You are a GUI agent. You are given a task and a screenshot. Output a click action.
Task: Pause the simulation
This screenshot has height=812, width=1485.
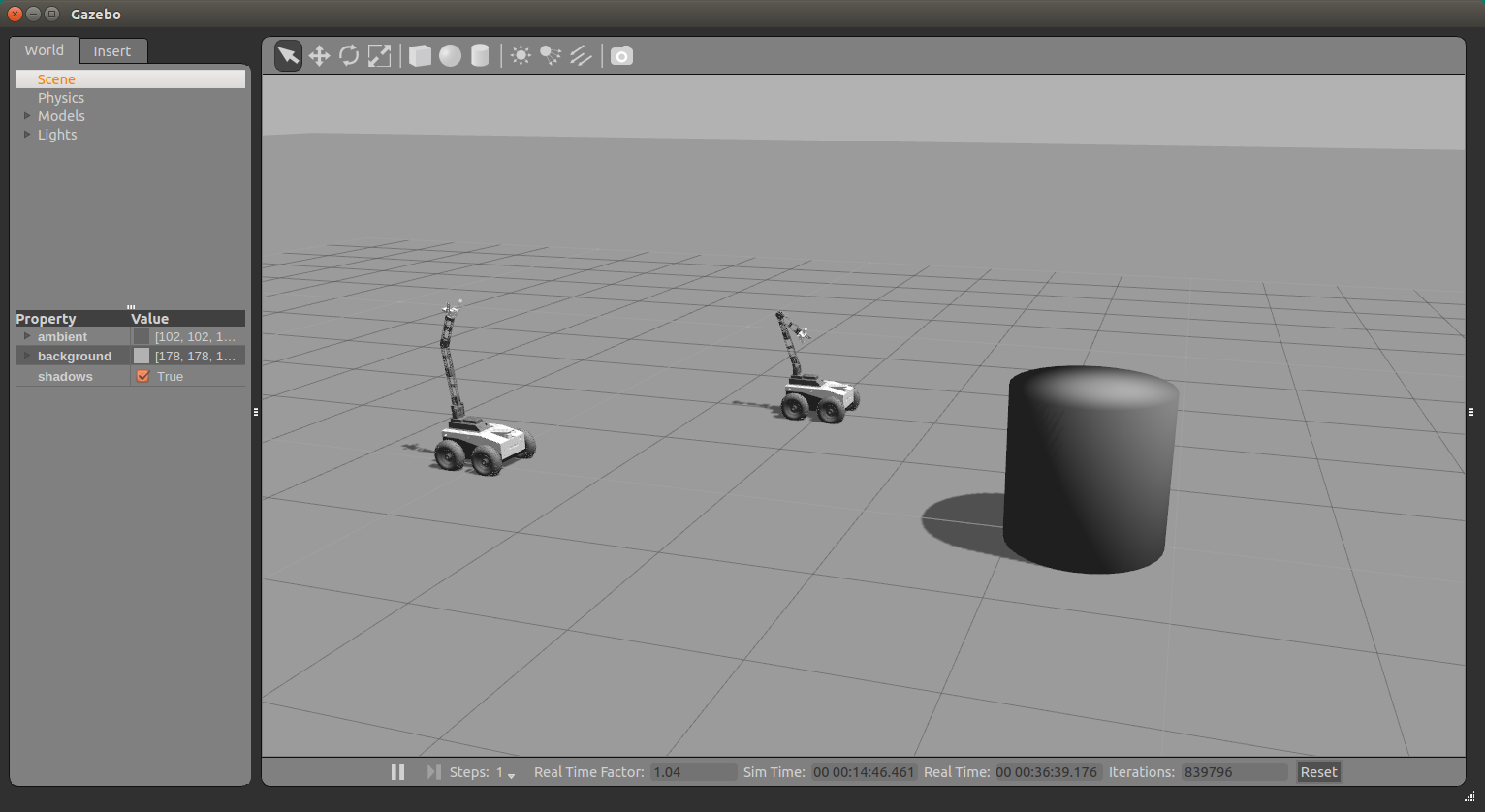tap(397, 772)
